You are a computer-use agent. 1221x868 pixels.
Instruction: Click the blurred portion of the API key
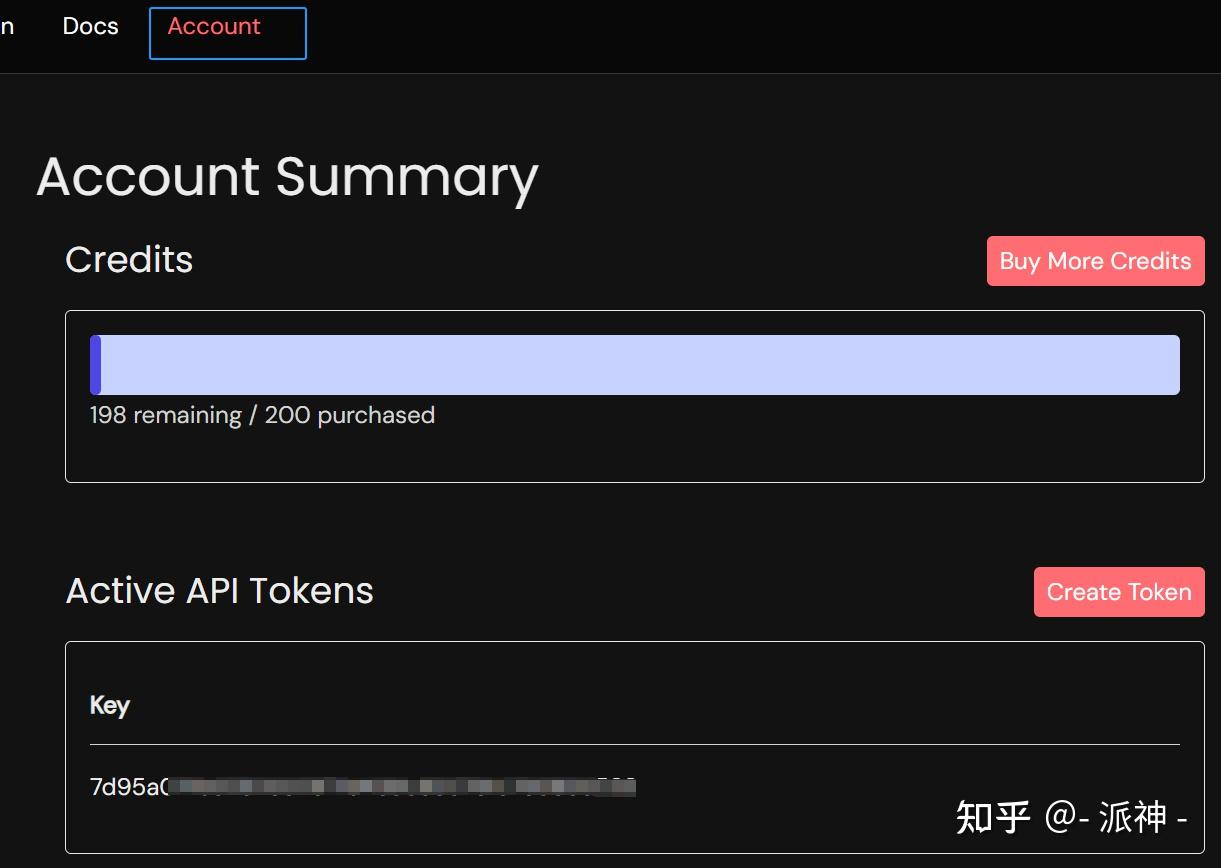click(400, 787)
